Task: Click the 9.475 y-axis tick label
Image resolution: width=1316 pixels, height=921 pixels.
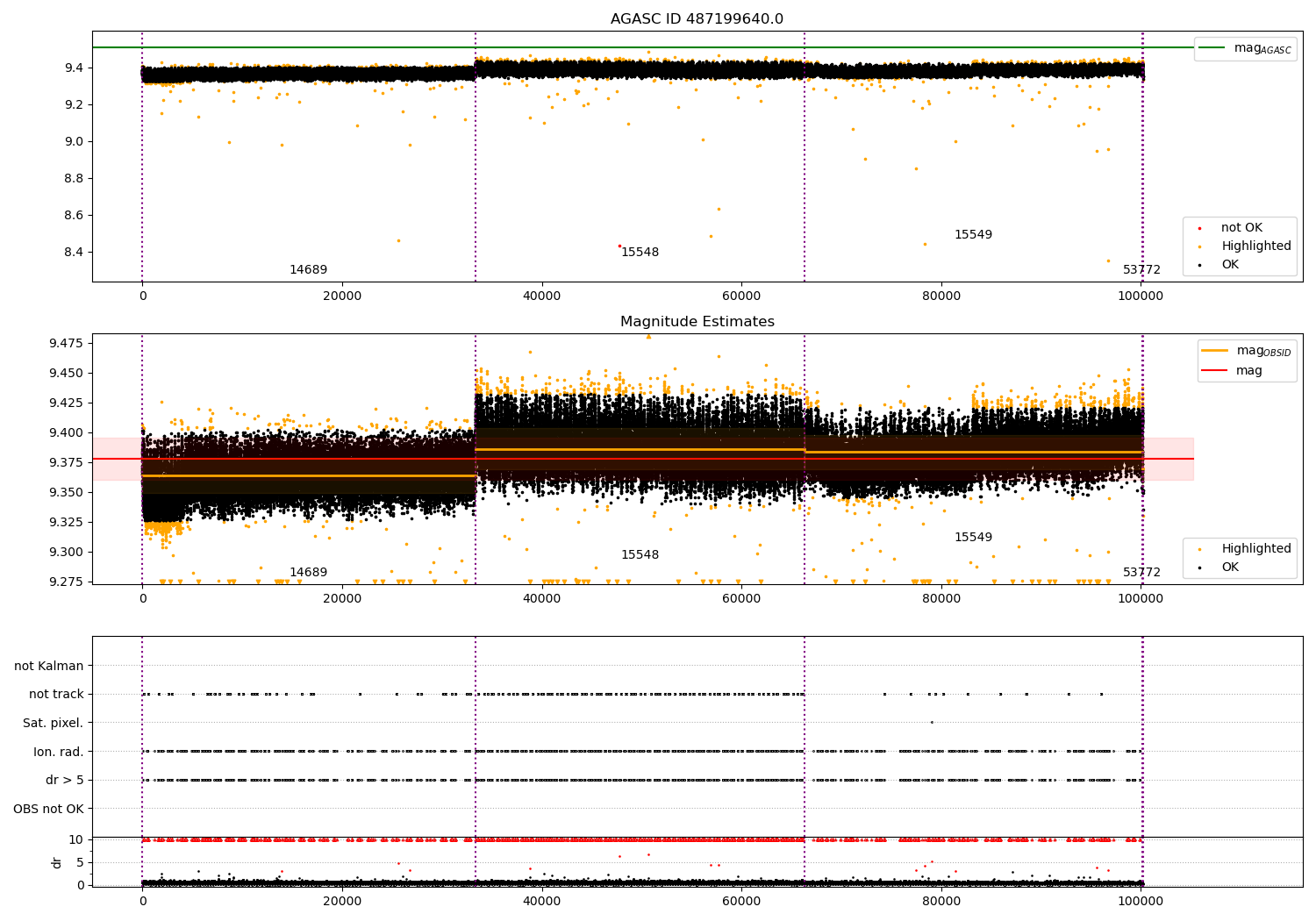Action: 67,343
